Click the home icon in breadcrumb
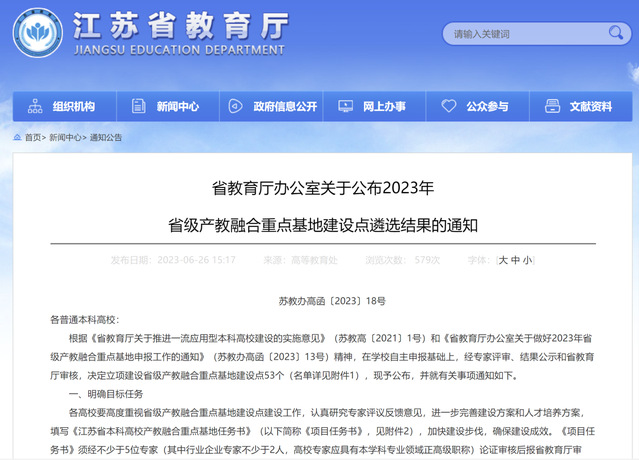Viewport: 639px width, 460px height. [17, 138]
